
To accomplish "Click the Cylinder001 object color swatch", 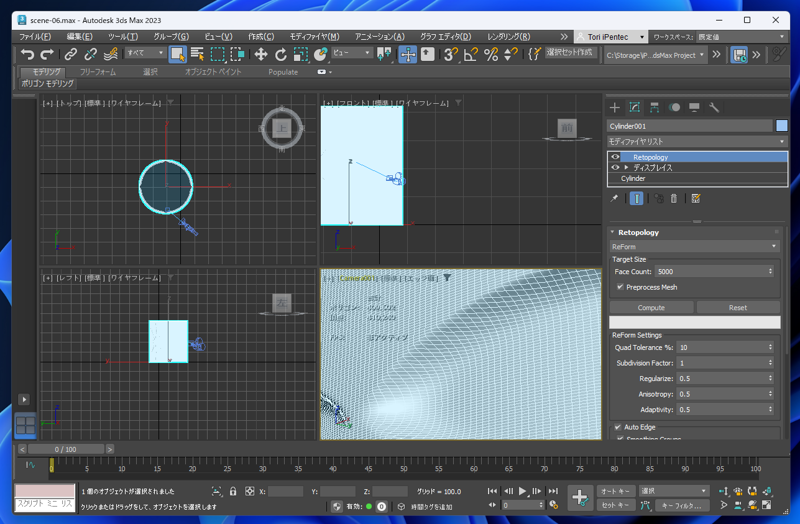I will pyautogui.click(x=782, y=126).
